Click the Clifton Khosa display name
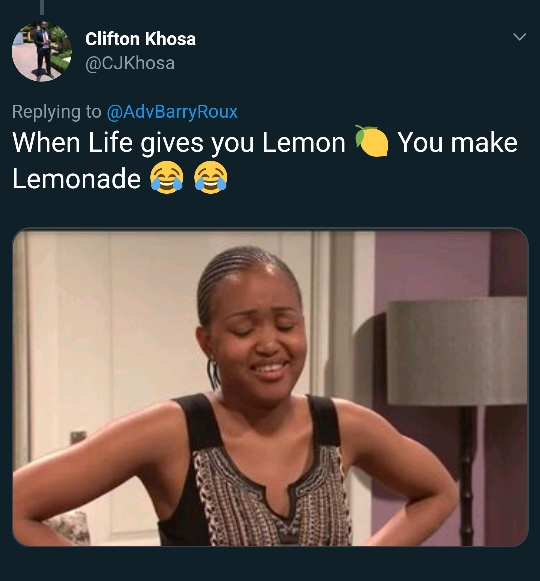Viewport: 540px width, 581px height. click(x=140, y=39)
